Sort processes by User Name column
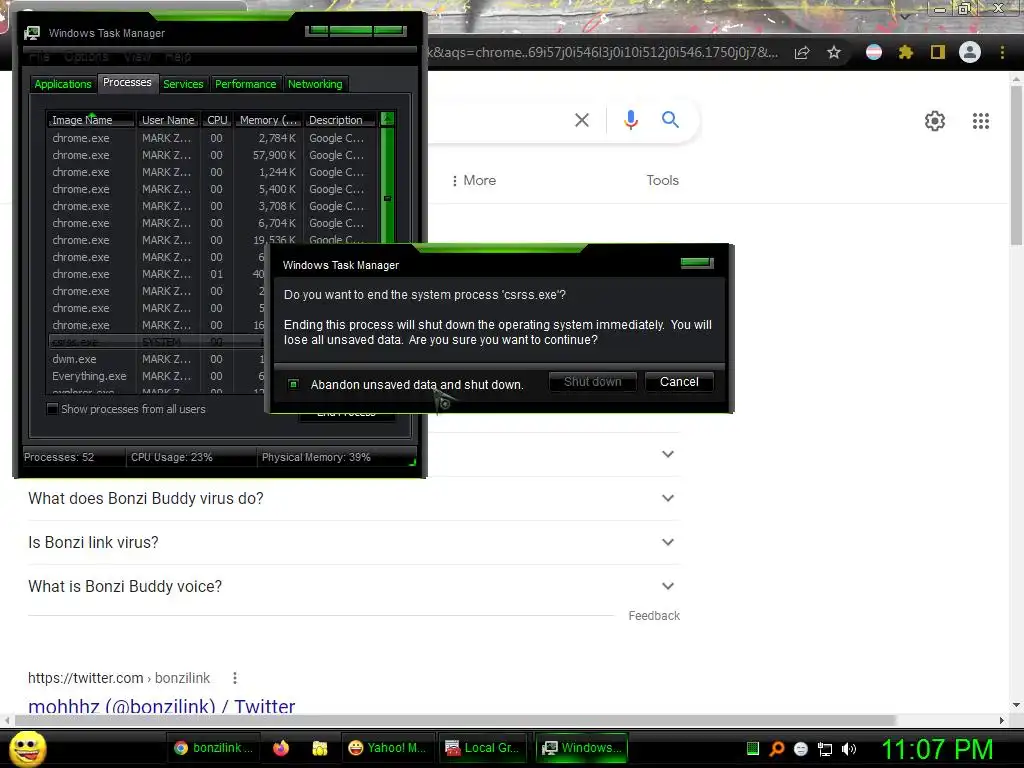 click(x=168, y=120)
